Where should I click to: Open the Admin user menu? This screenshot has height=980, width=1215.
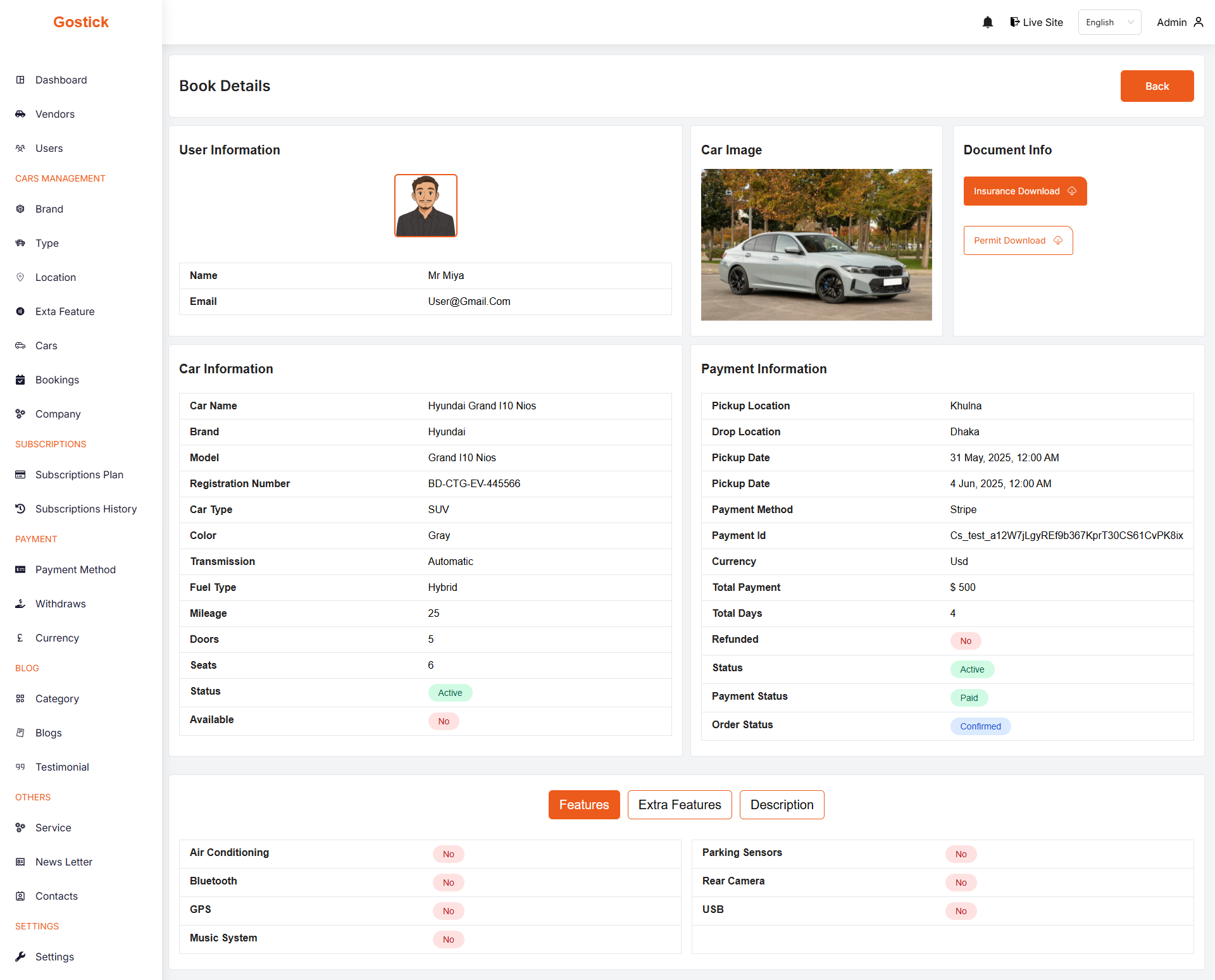pyautogui.click(x=1180, y=22)
